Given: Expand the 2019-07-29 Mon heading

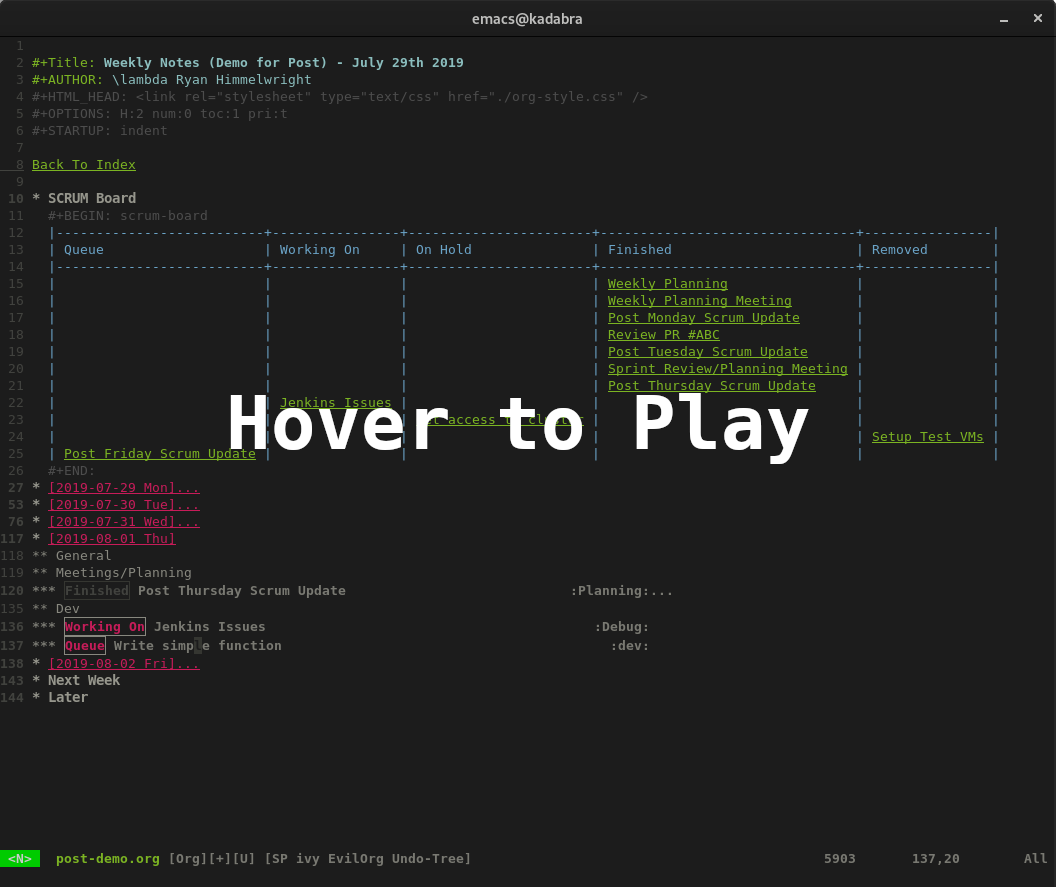Looking at the screenshot, I should pos(123,488).
